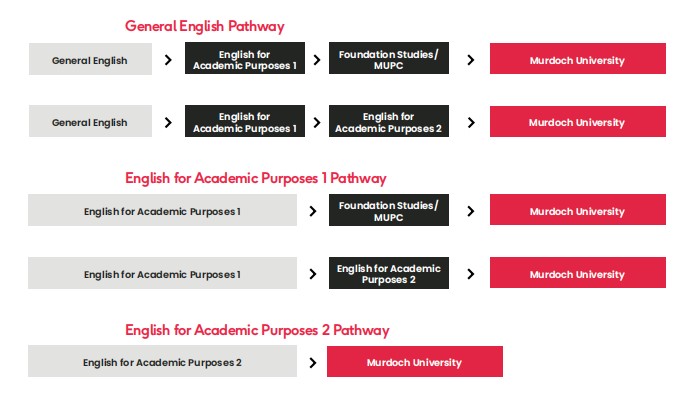
Task: Click the second-row arrow after General English
Action: tap(168, 123)
